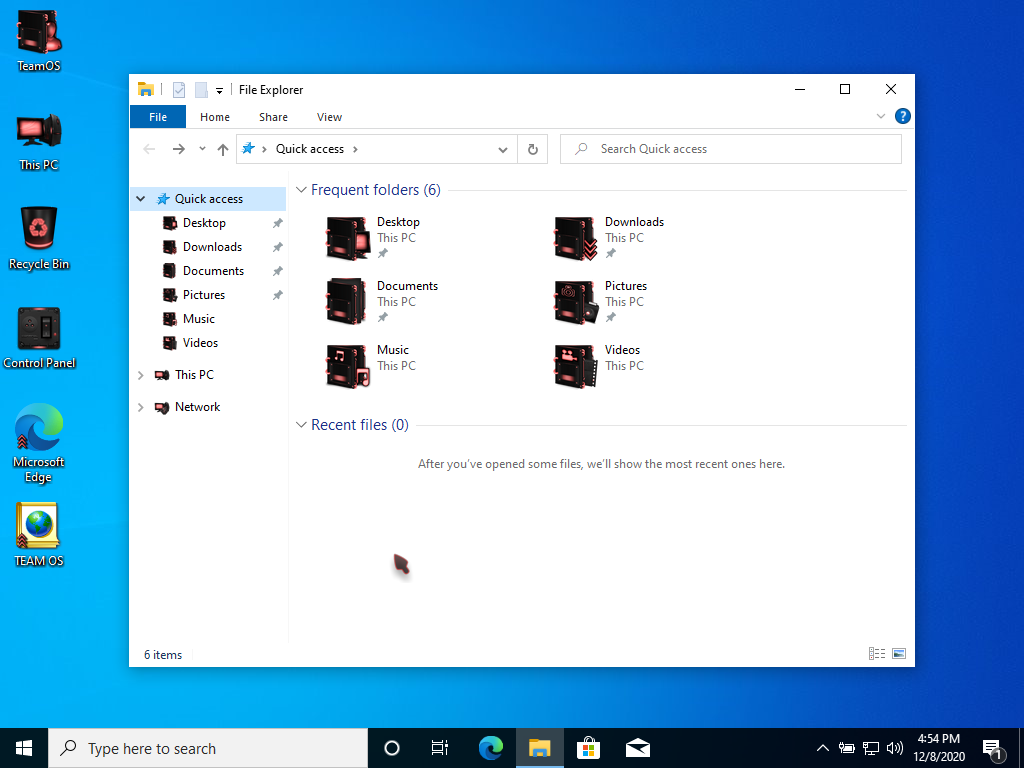Open the address bar history dropdown
This screenshot has height=768, width=1024.
click(x=503, y=150)
